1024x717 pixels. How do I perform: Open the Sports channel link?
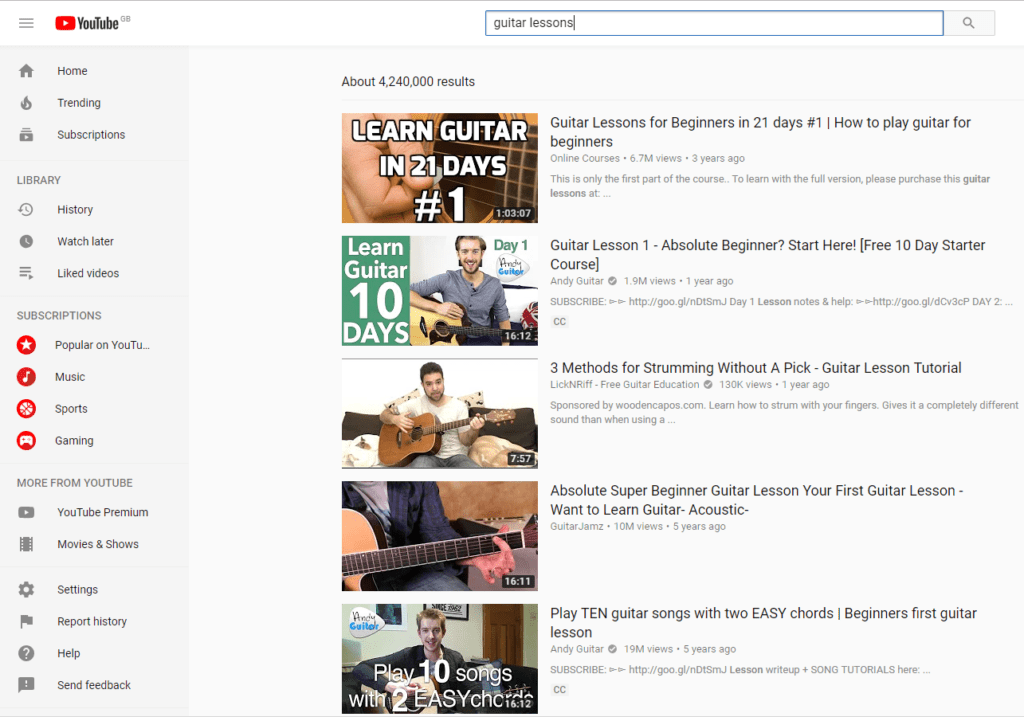(x=71, y=409)
